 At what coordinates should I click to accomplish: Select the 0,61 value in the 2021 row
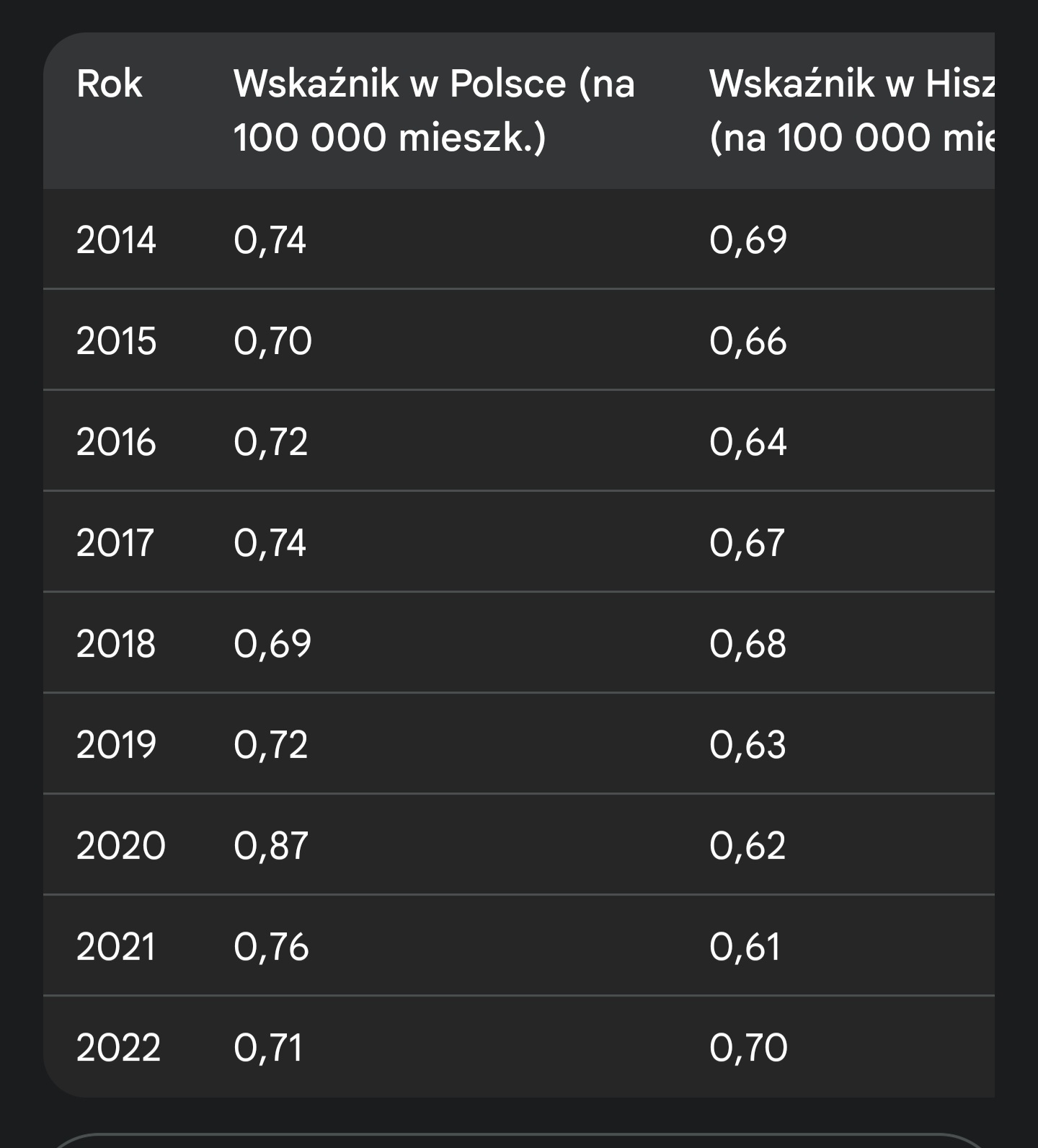(x=745, y=947)
